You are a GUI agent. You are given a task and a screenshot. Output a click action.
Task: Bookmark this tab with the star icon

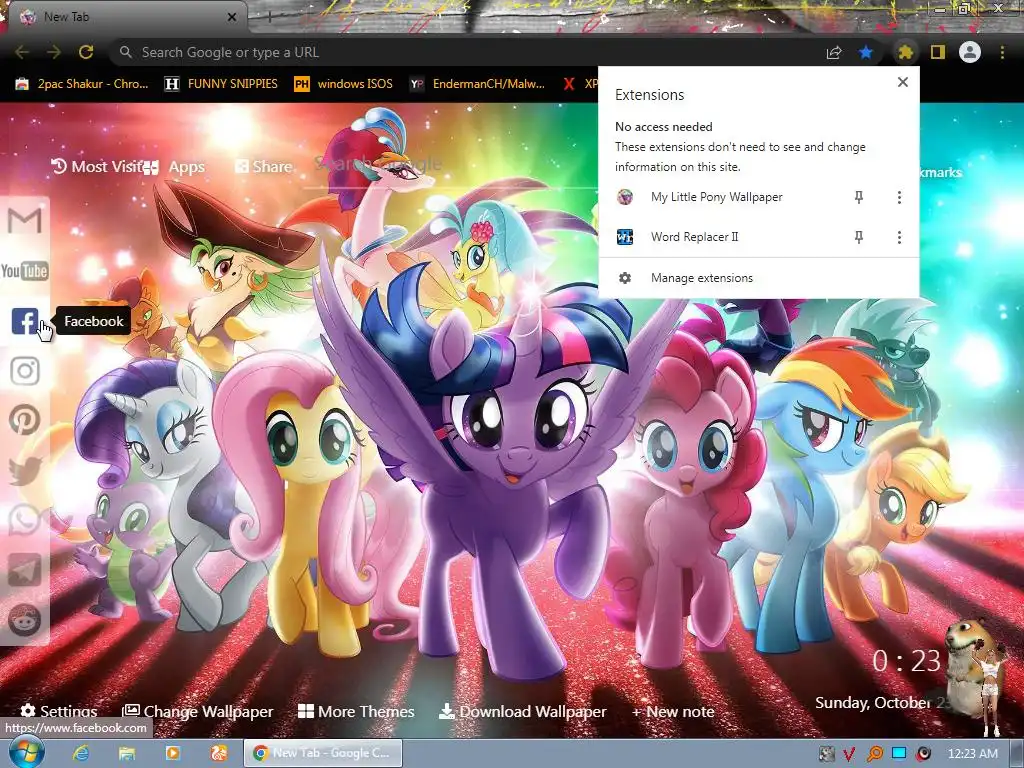866,52
